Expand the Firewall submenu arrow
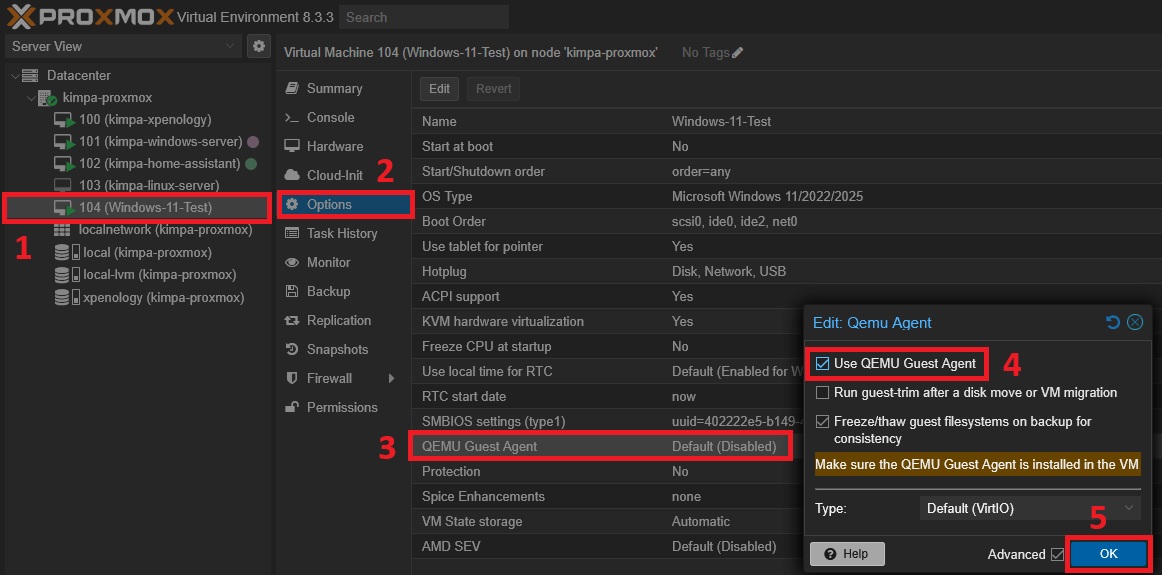The height and width of the screenshot is (575, 1162). tap(389, 379)
